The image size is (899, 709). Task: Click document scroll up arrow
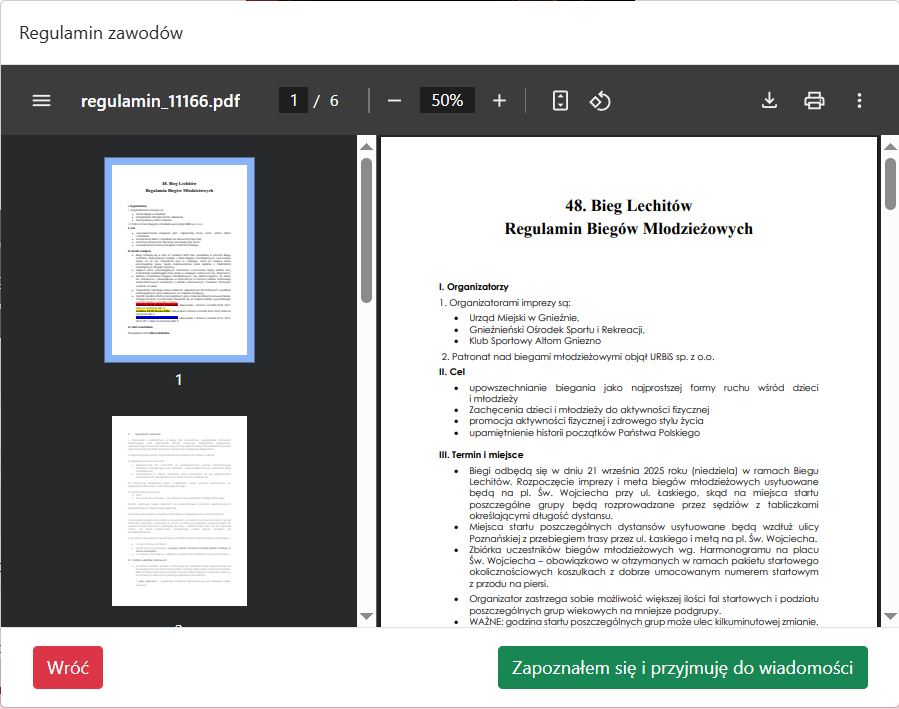coord(890,147)
